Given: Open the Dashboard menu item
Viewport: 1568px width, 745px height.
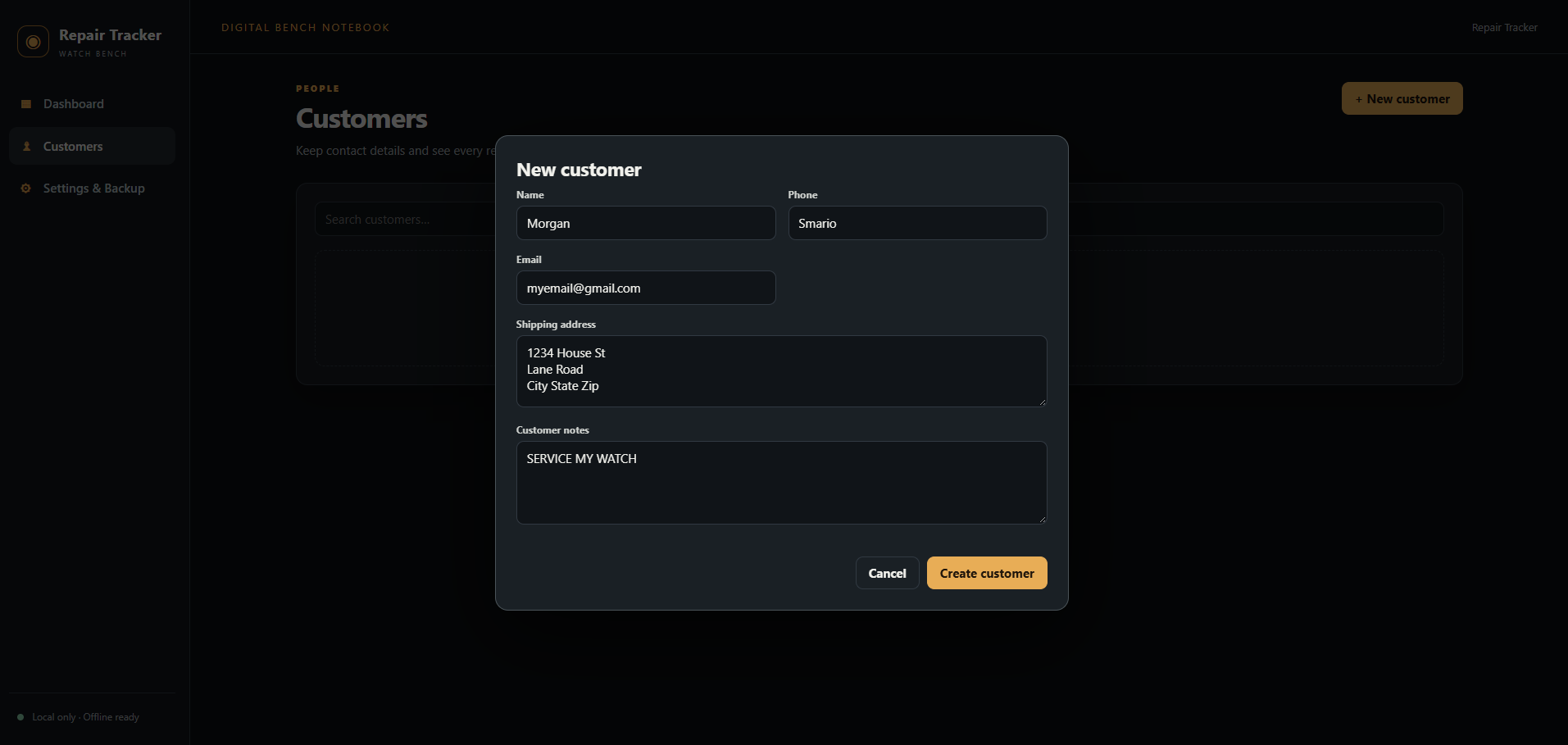Looking at the screenshot, I should pos(92,104).
